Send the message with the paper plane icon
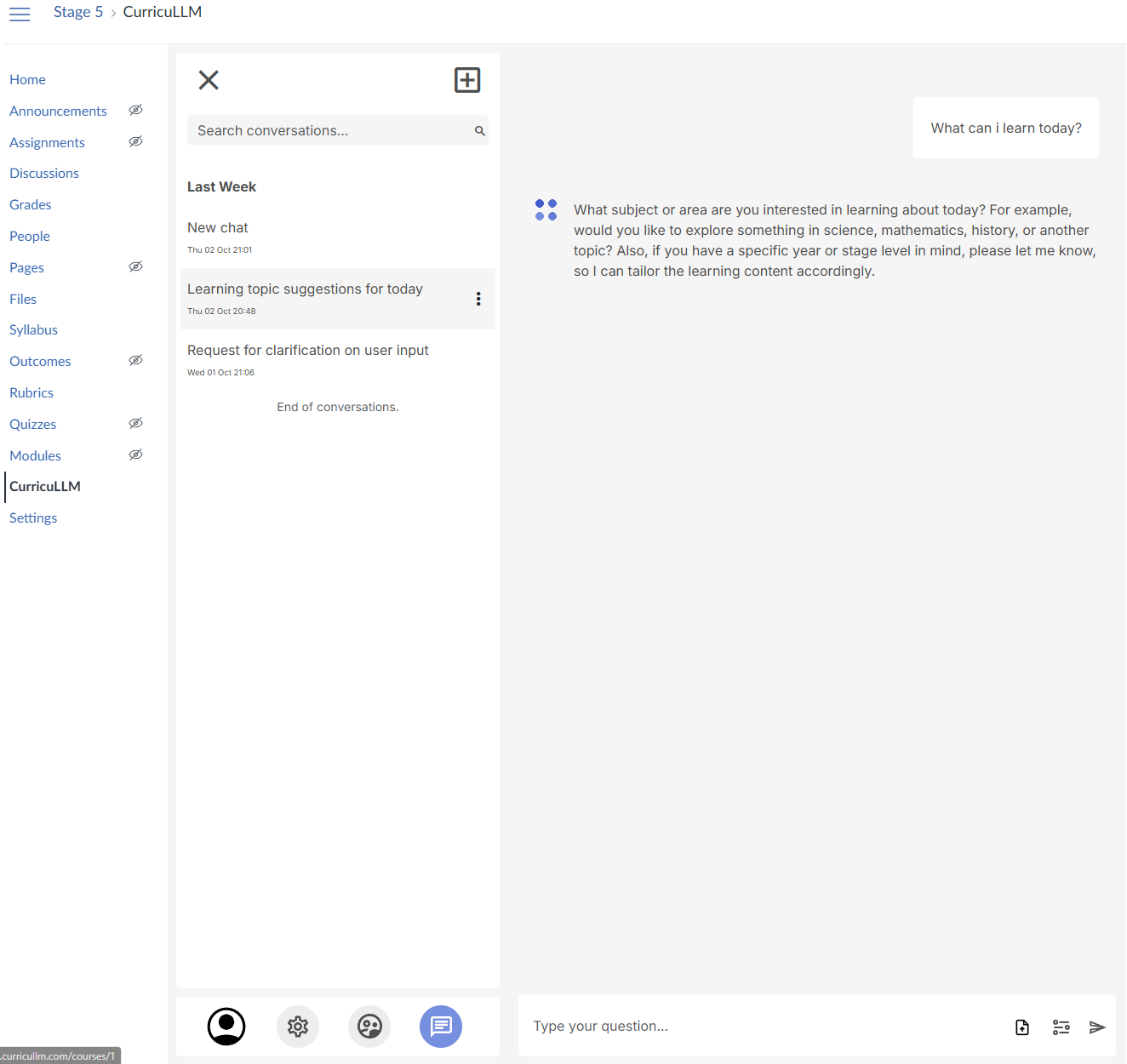This screenshot has width=1127, height=1064. (x=1098, y=1027)
